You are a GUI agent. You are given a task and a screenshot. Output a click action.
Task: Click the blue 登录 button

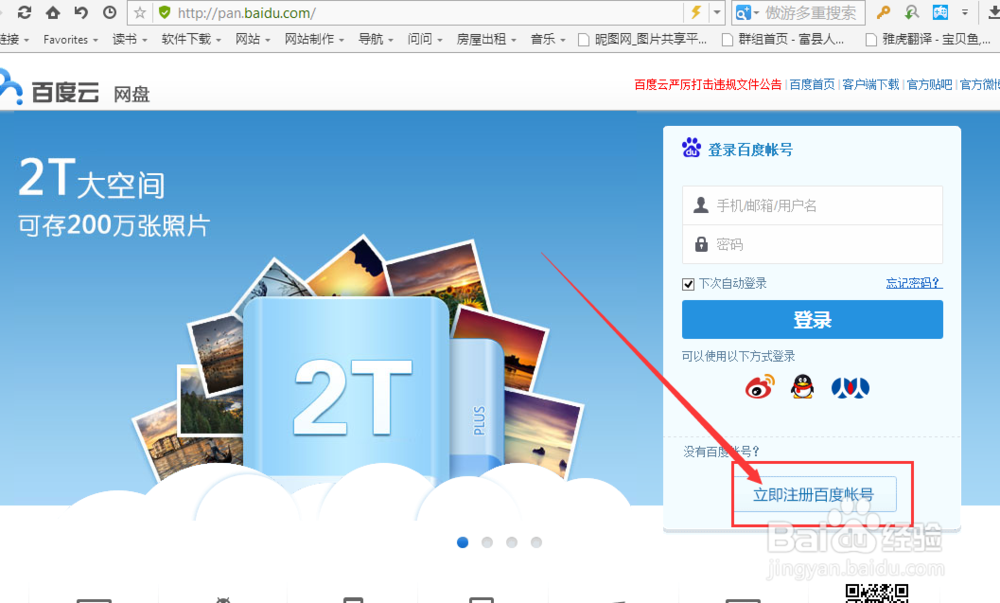coord(812,319)
